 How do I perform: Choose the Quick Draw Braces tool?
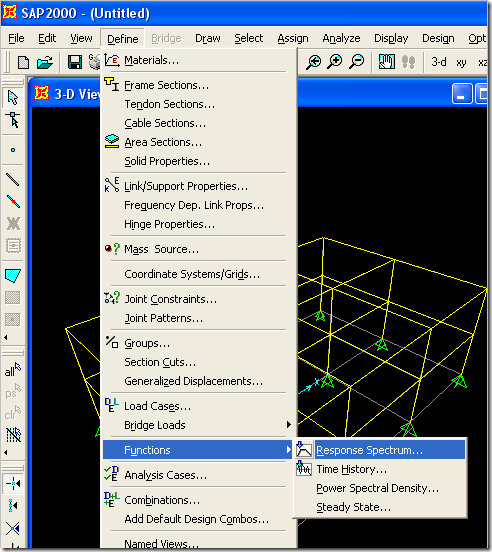coord(13,224)
